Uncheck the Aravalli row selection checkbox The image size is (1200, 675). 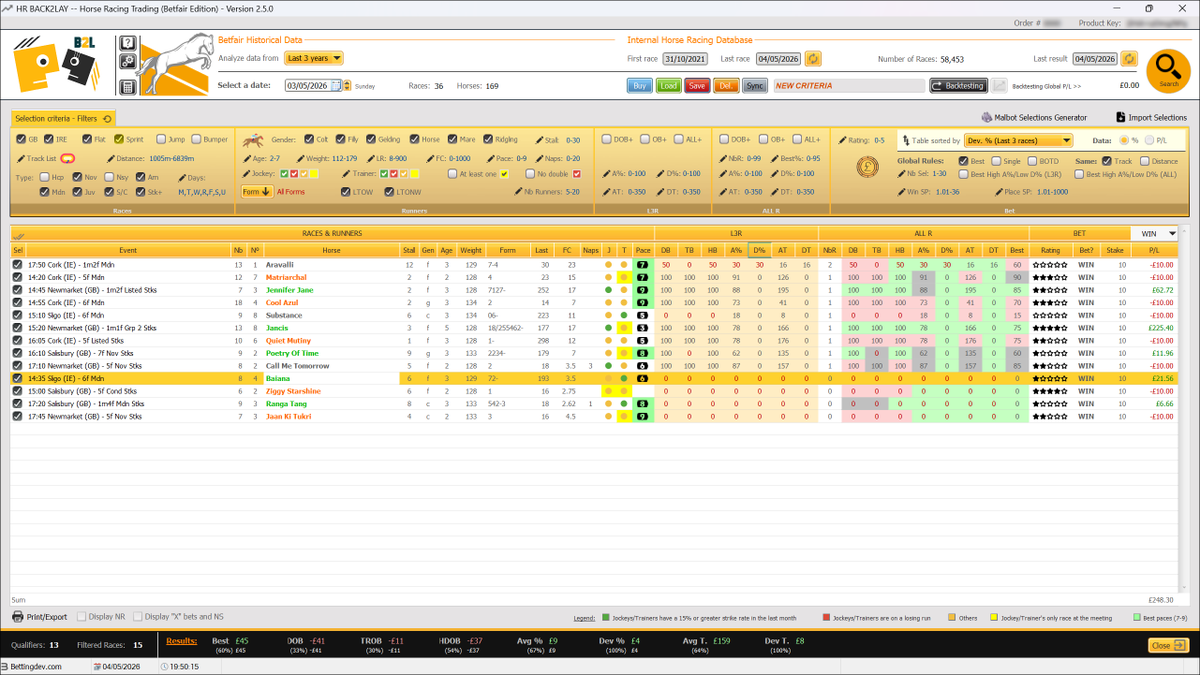(18, 265)
